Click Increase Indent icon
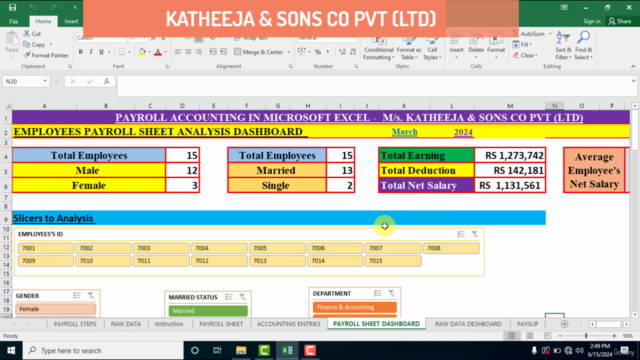Image resolution: width=640 pixels, height=360 pixels. click(x=223, y=52)
